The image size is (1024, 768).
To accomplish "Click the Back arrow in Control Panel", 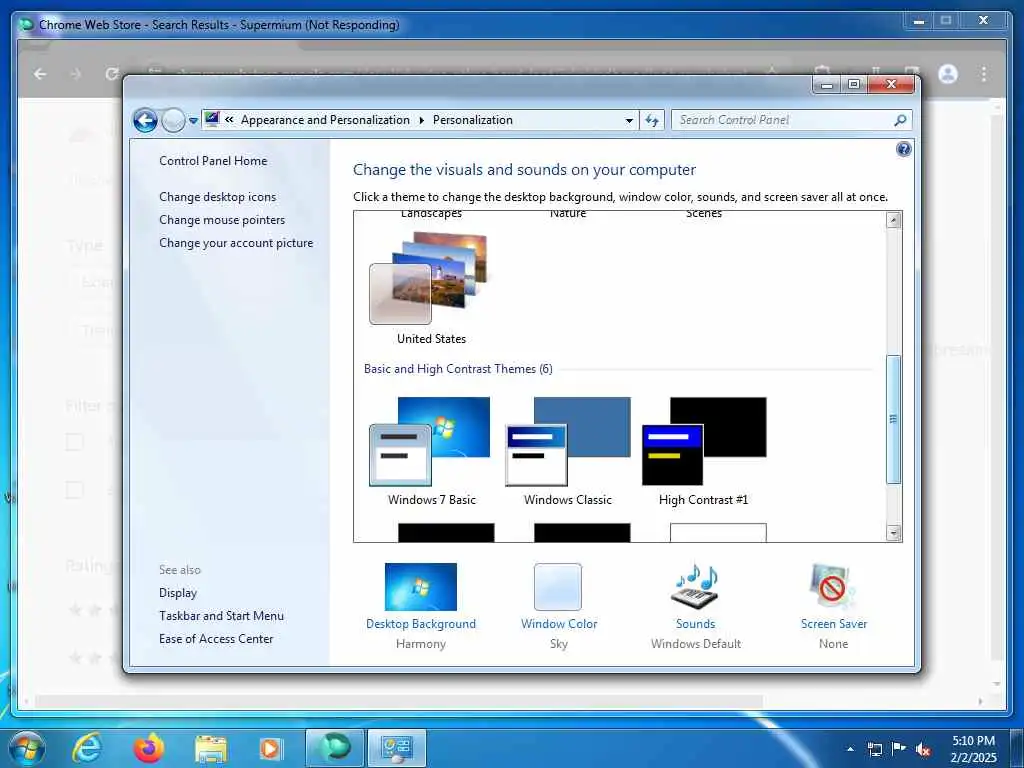I will (x=145, y=120).
